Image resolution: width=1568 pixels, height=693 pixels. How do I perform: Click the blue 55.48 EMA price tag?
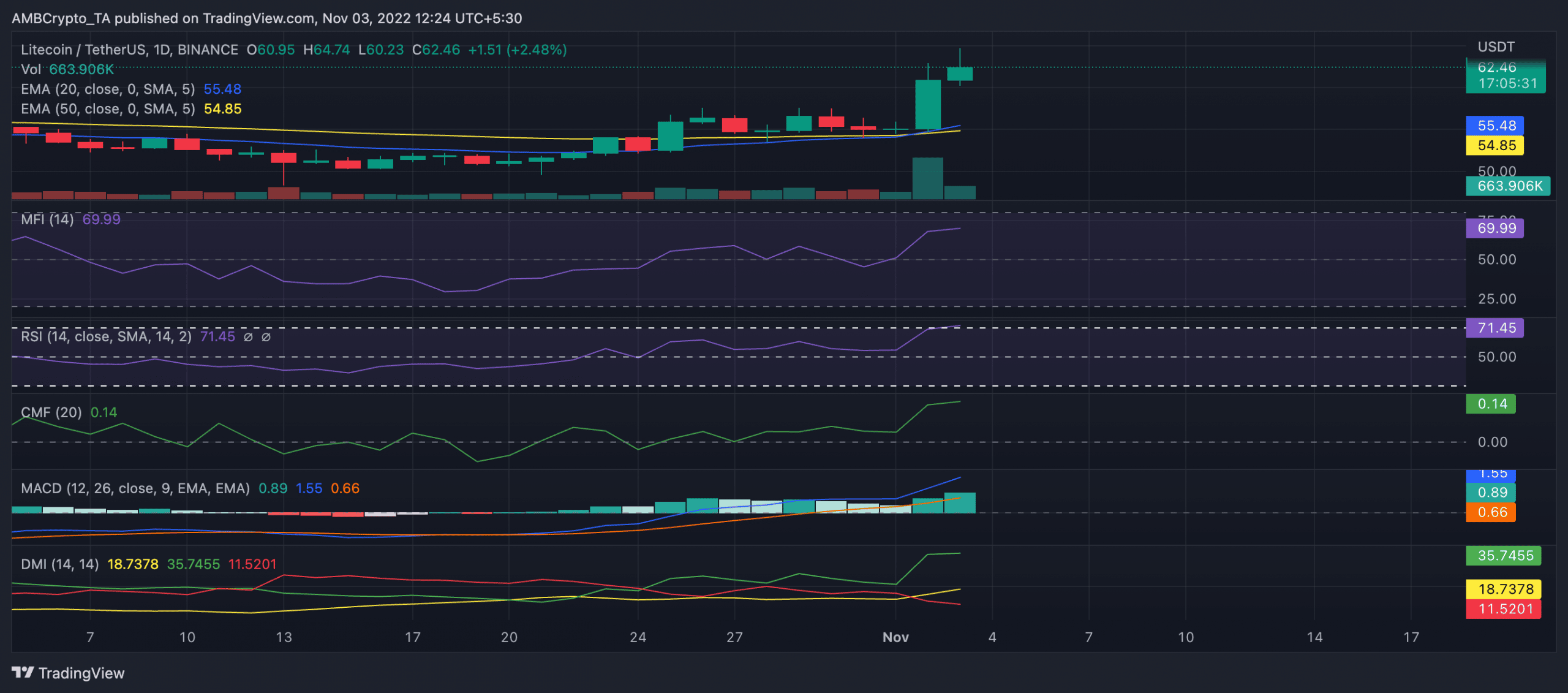pyautogui.click(x=1494, y=126)
